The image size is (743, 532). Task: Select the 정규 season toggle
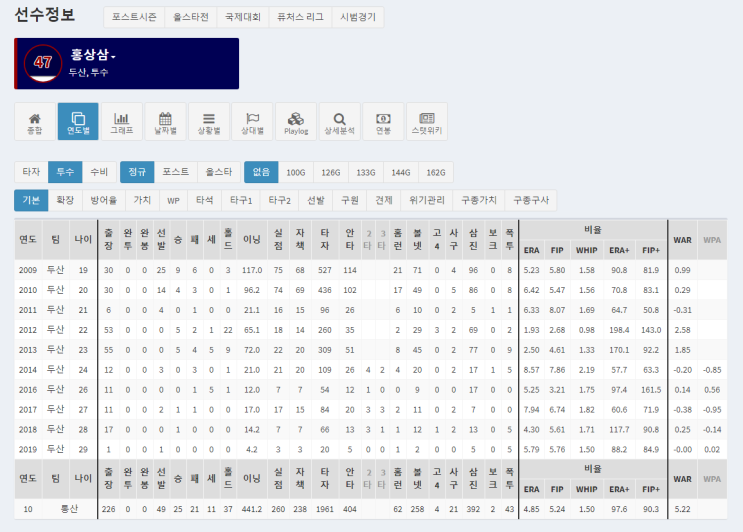[x=137, y=172]
